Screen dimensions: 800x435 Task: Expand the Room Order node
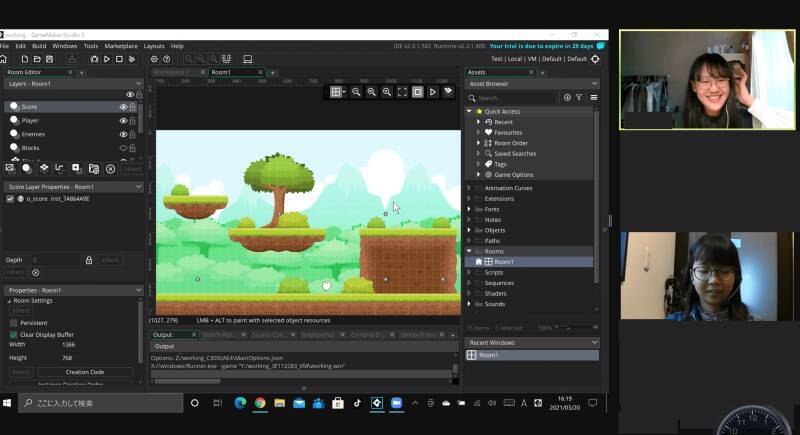click(x=478, y=143)
